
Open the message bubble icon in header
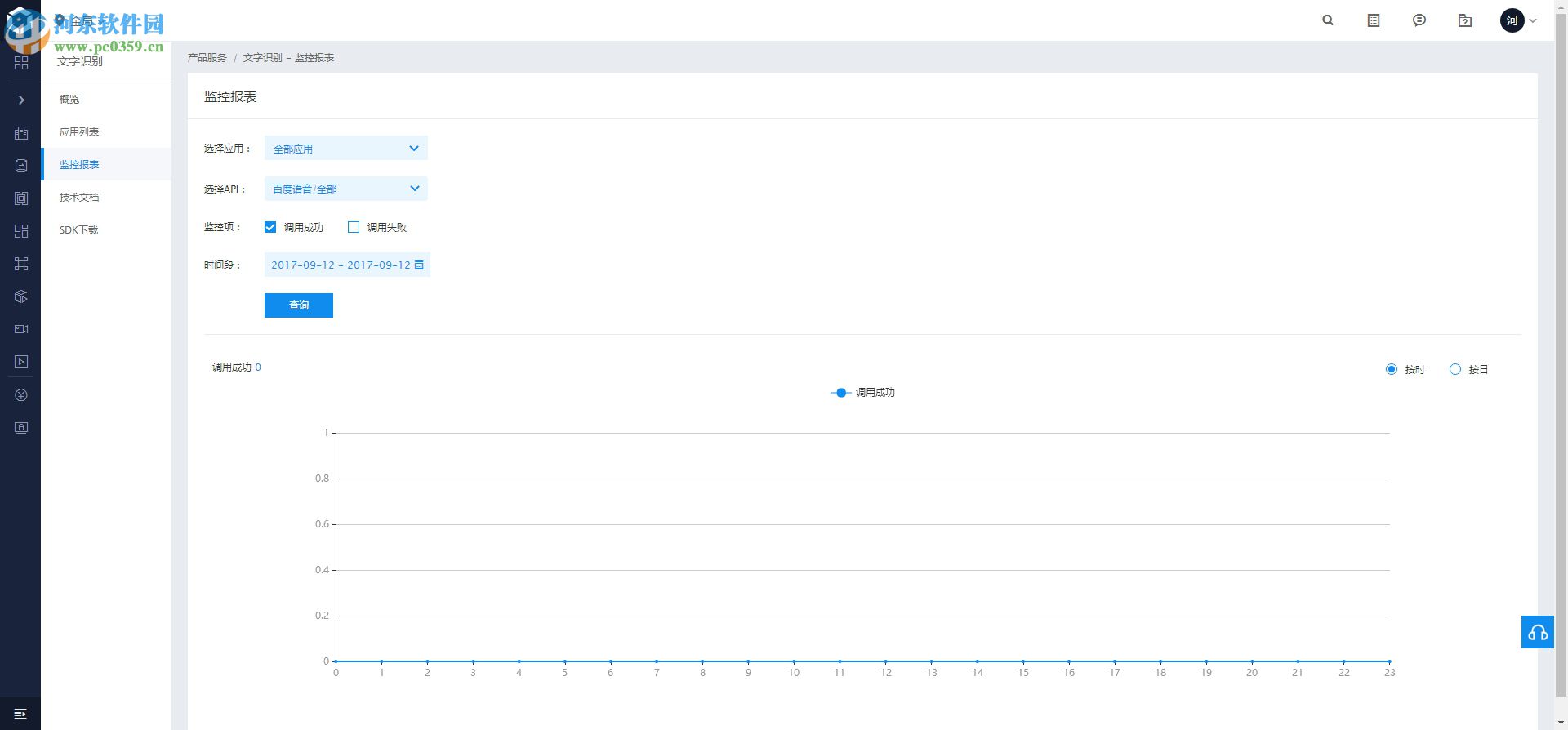(x=1419, y=20)
